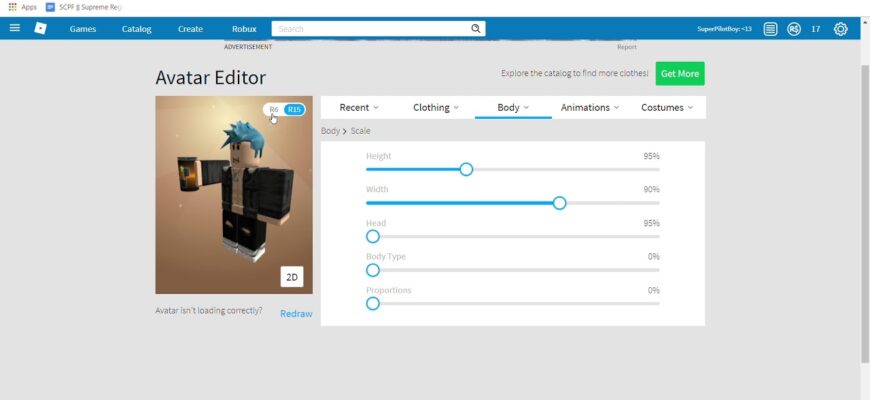Open the Catalog page

[x=136, y=29]
